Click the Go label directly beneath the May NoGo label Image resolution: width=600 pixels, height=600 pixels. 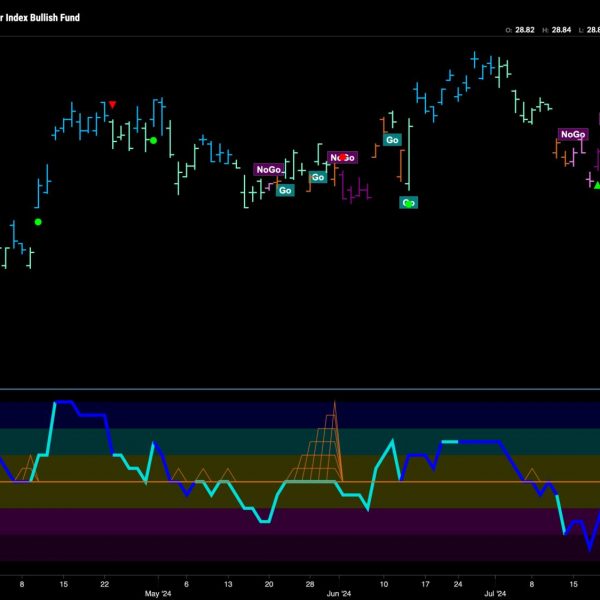point(285,190)
